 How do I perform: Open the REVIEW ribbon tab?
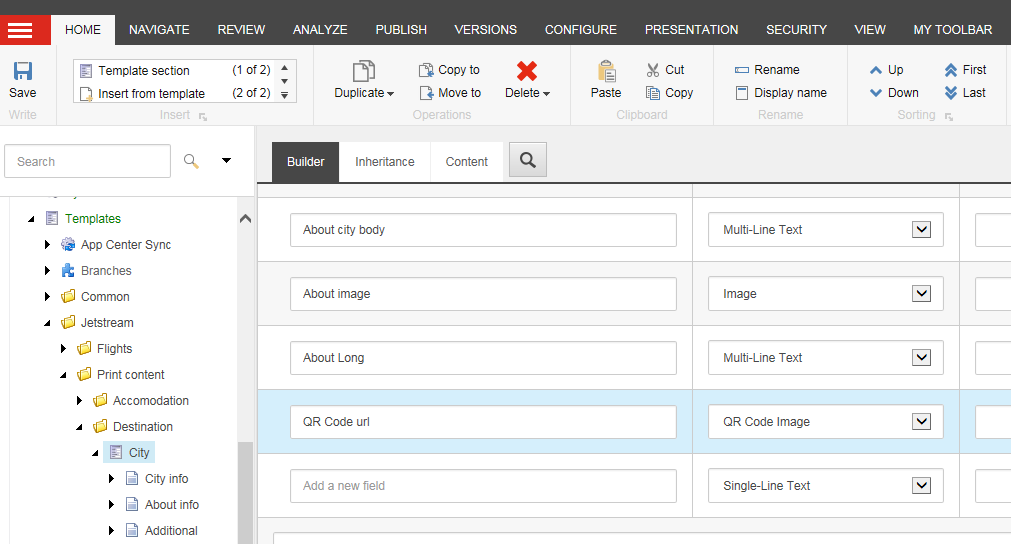241,30
